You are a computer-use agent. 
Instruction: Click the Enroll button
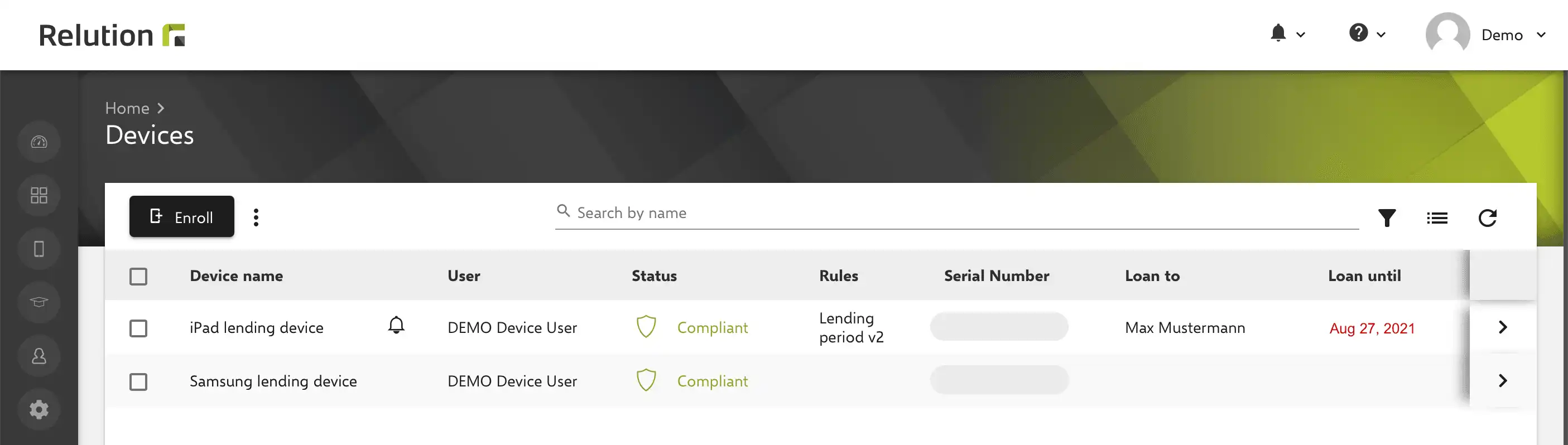tap(181, 216)
